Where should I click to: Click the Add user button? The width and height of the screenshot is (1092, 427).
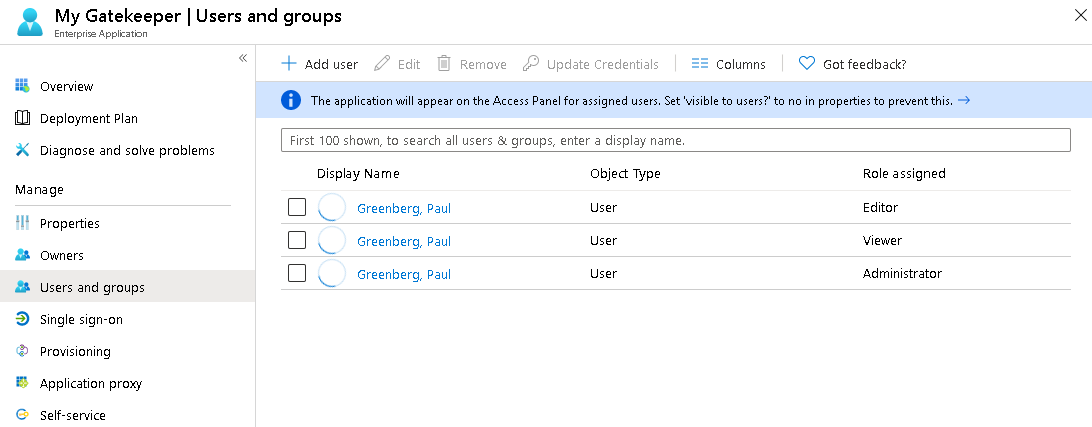pyautogui.click(x=319, y=64)
